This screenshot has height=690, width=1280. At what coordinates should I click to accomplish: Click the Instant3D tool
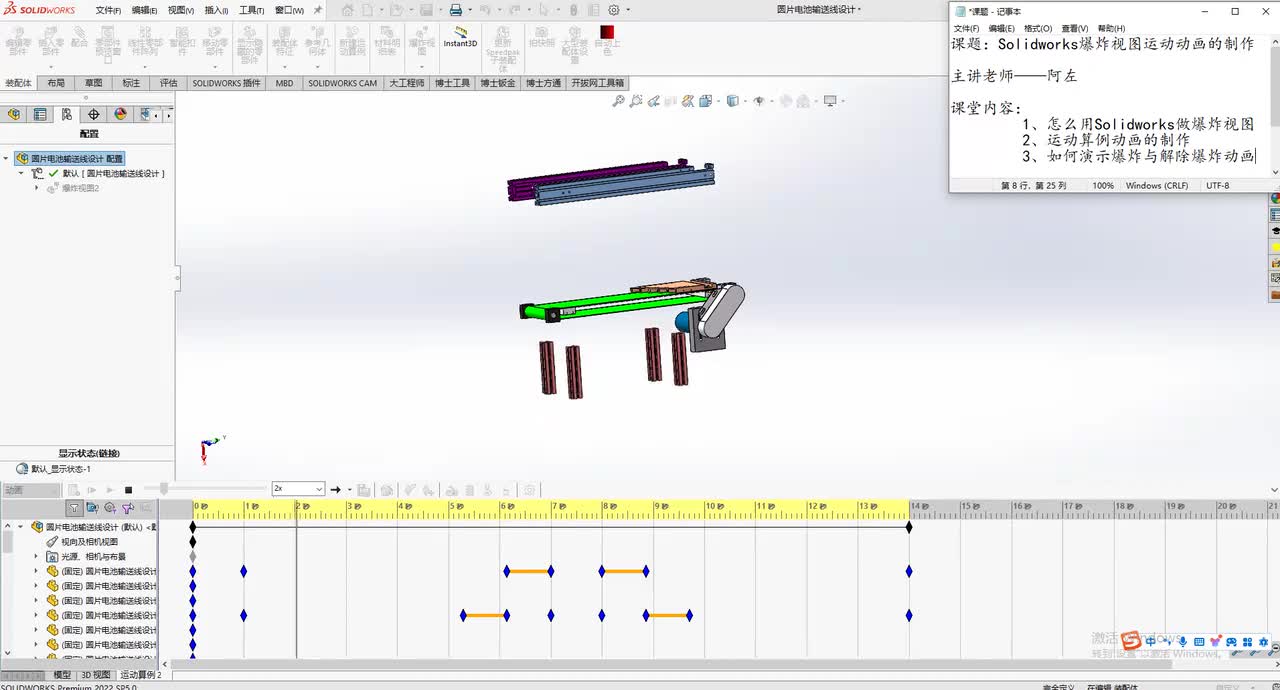pos(460,37)
